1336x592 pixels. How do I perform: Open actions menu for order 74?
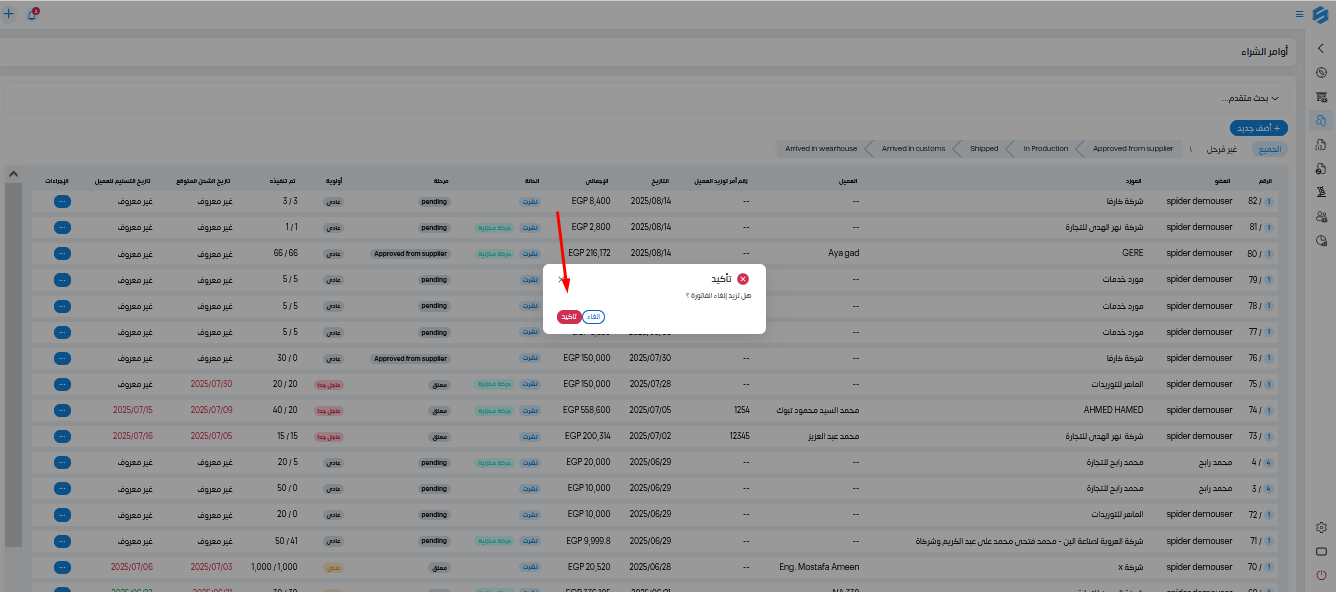62,410
